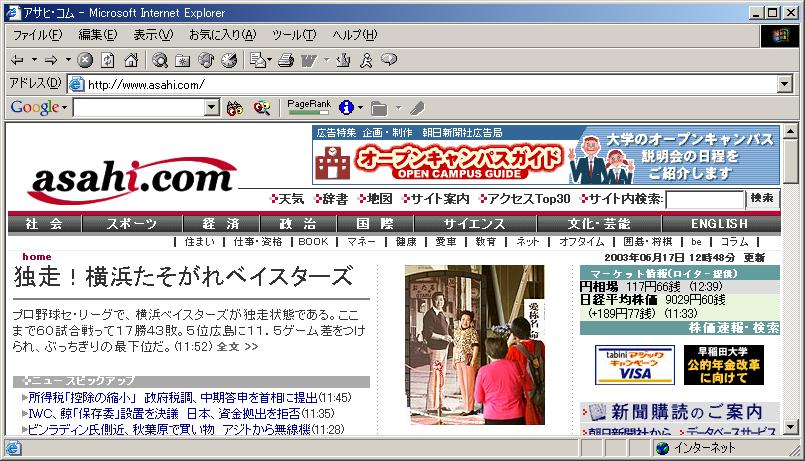The height and width of the screenshot is (461, 805).
Task: Open the folder up dropdown arrow
Action: (x=398, y=108)
